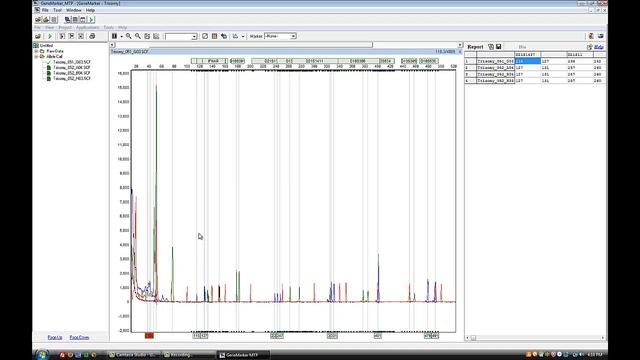Click the browse by all colors icon
Viewport: 640px width, 360px height.
pyautogui.click(x=205, y=36)
